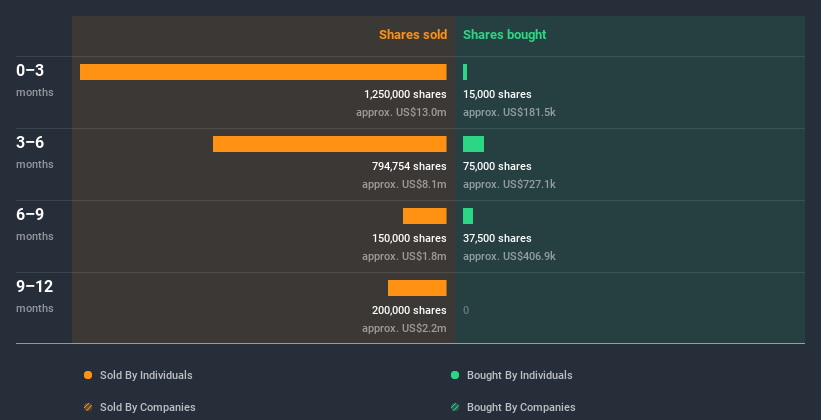
Task: Click the approx. US$181.5k value
Action: click(509, 112)
